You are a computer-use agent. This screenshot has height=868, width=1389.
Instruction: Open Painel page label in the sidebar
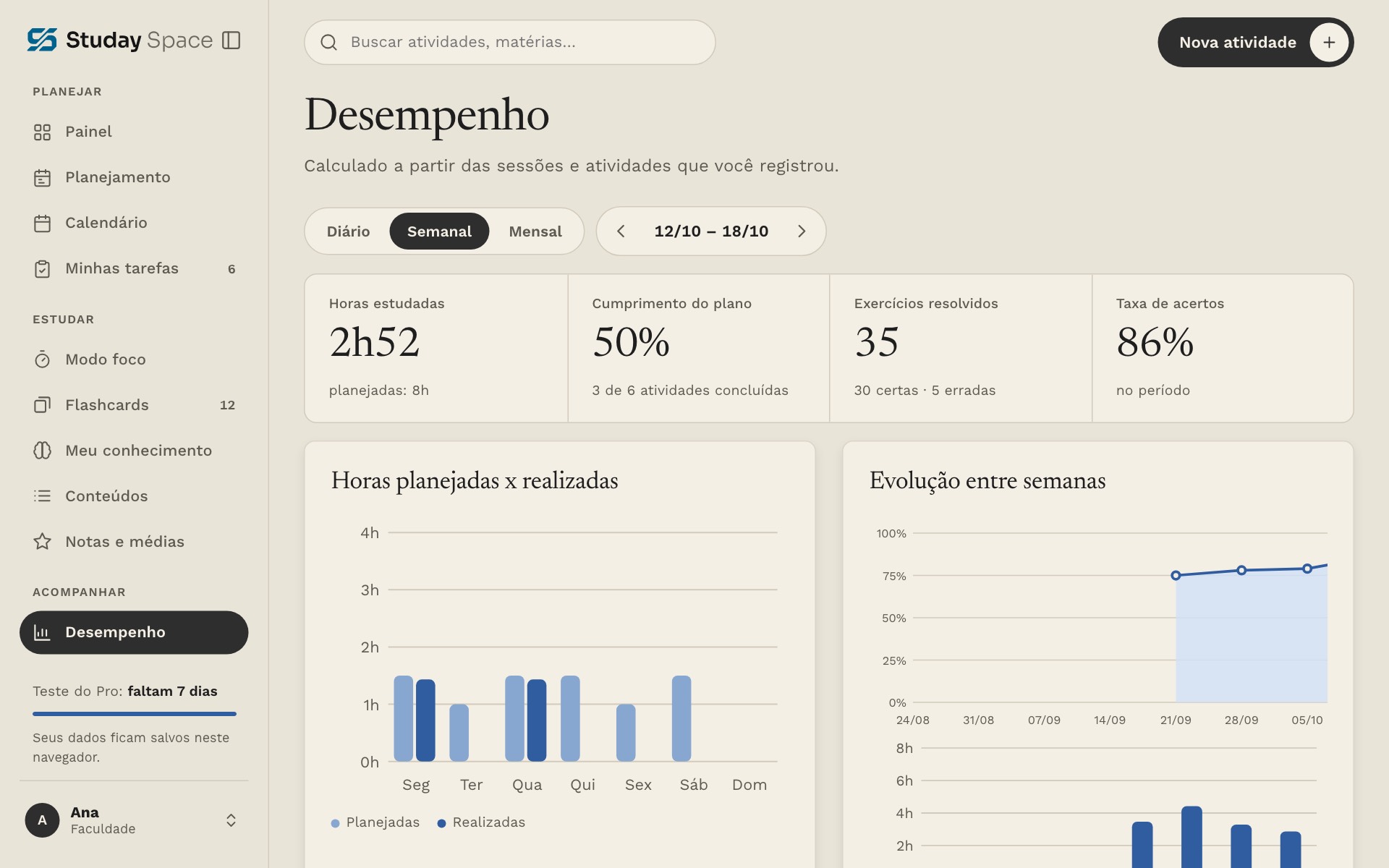[88, 132]
